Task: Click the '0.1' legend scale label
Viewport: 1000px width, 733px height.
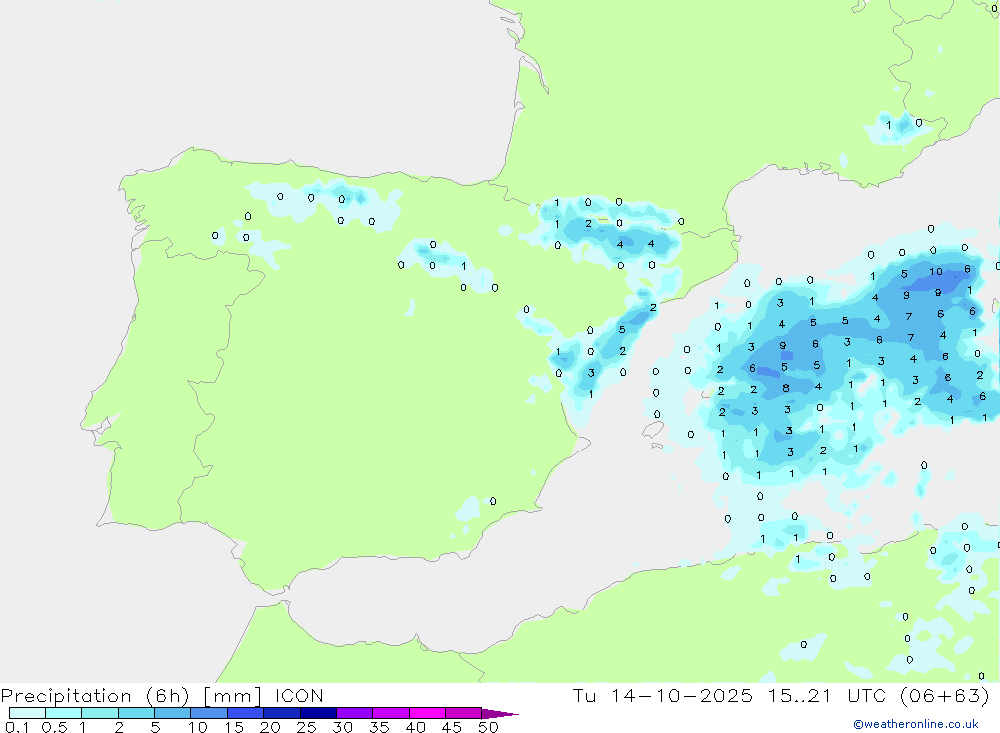Action: pos(17,727)
